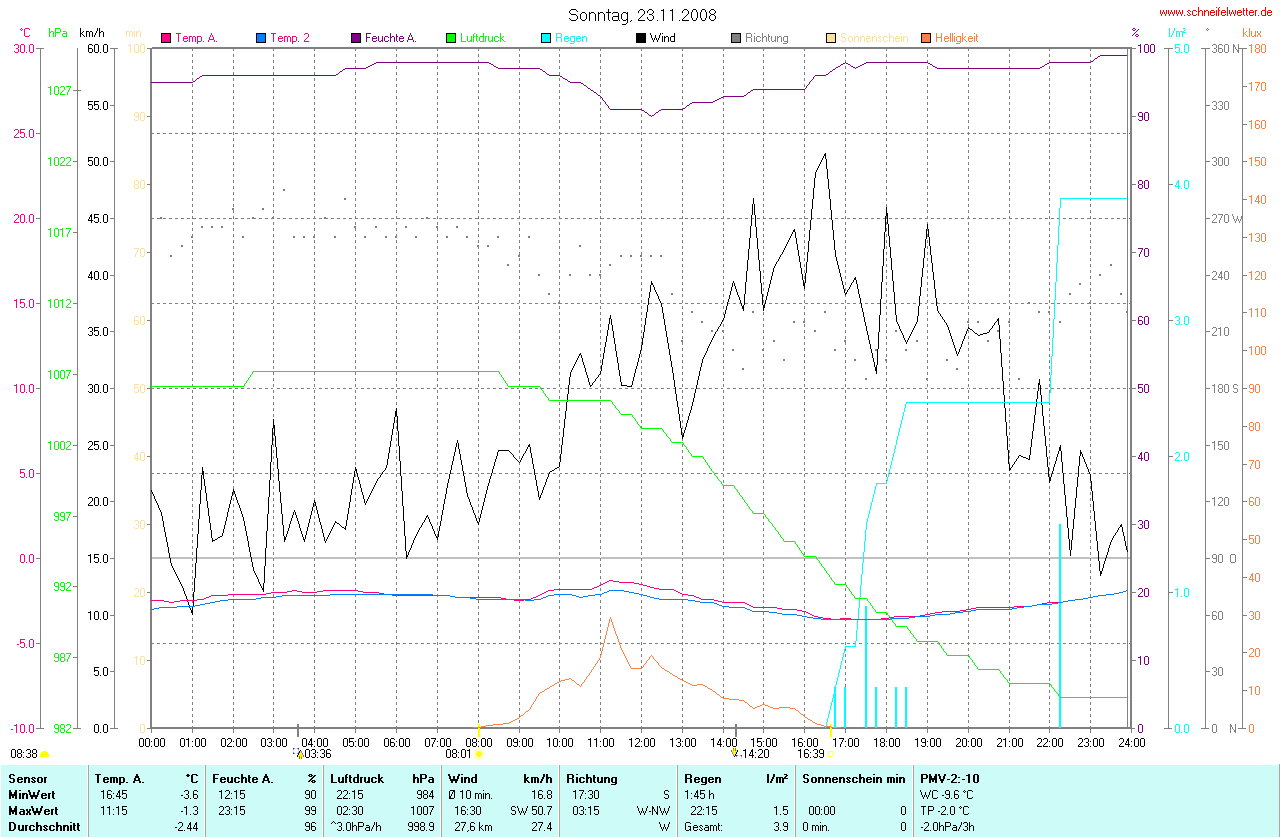Click the PMV-2:-10 header

(949, 778)
